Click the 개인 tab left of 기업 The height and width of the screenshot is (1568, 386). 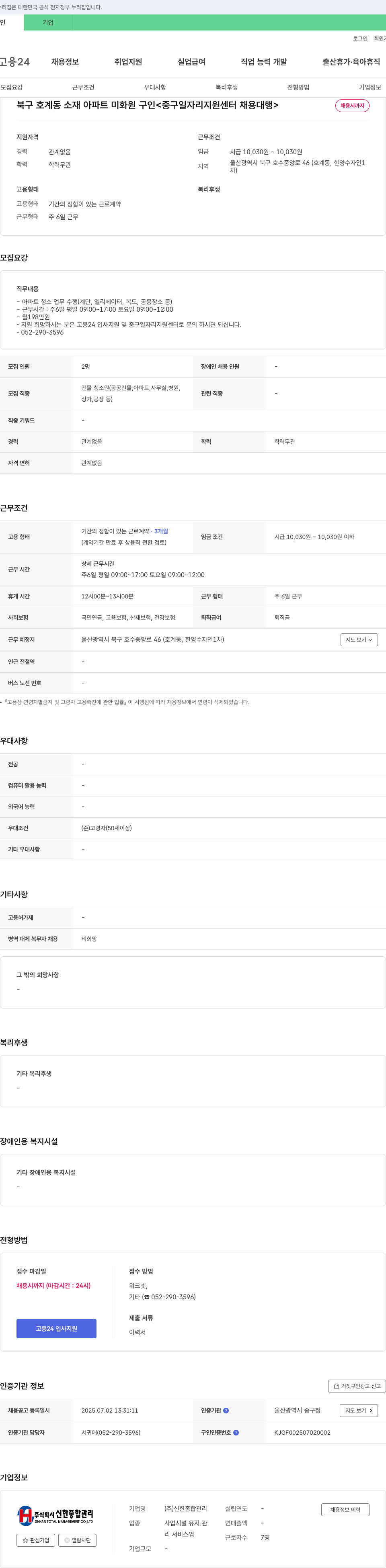click(x=12, y=22)
